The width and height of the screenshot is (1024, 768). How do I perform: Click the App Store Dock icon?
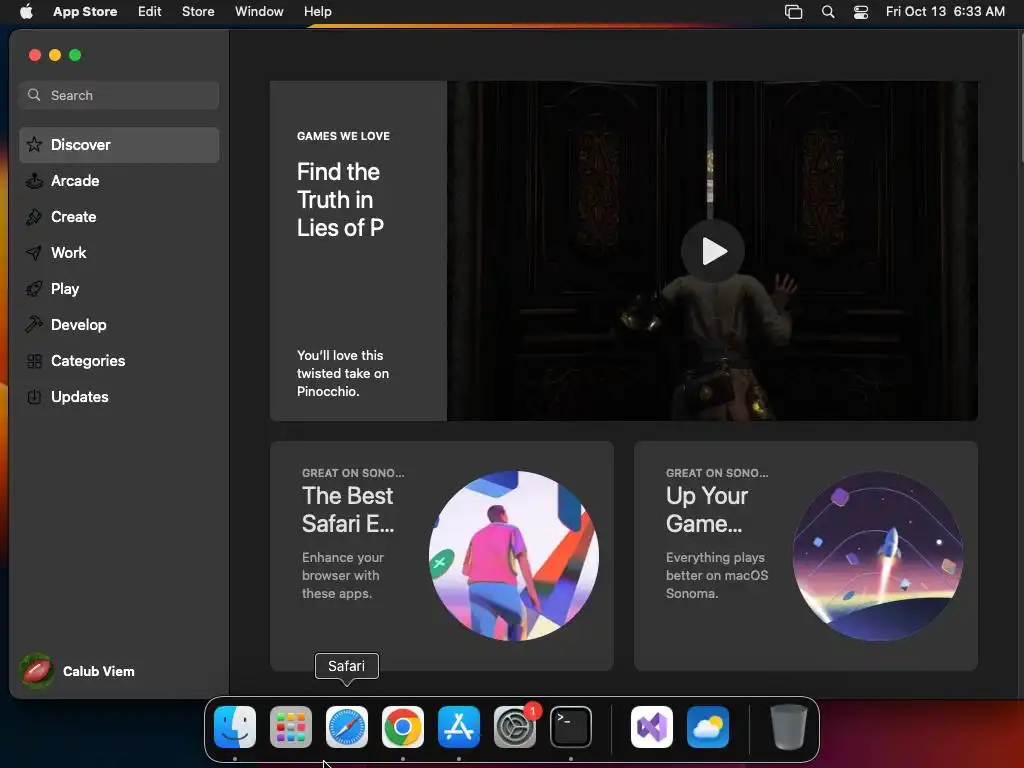(458, 726)
